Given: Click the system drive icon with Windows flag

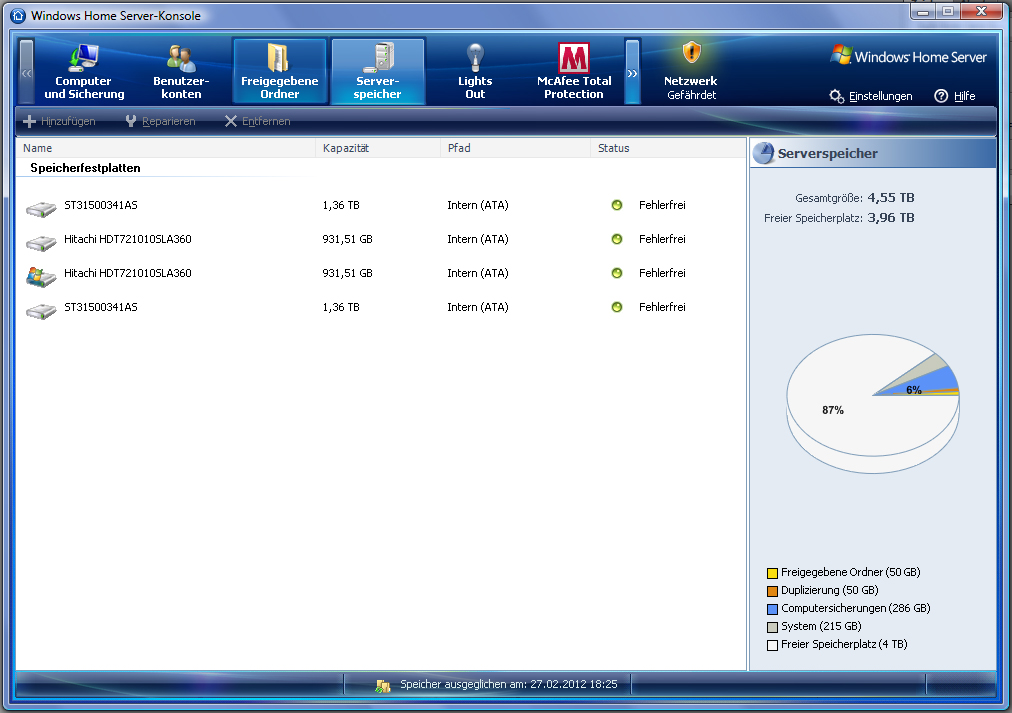Looking at the screenshot, I should pos(41,277).
